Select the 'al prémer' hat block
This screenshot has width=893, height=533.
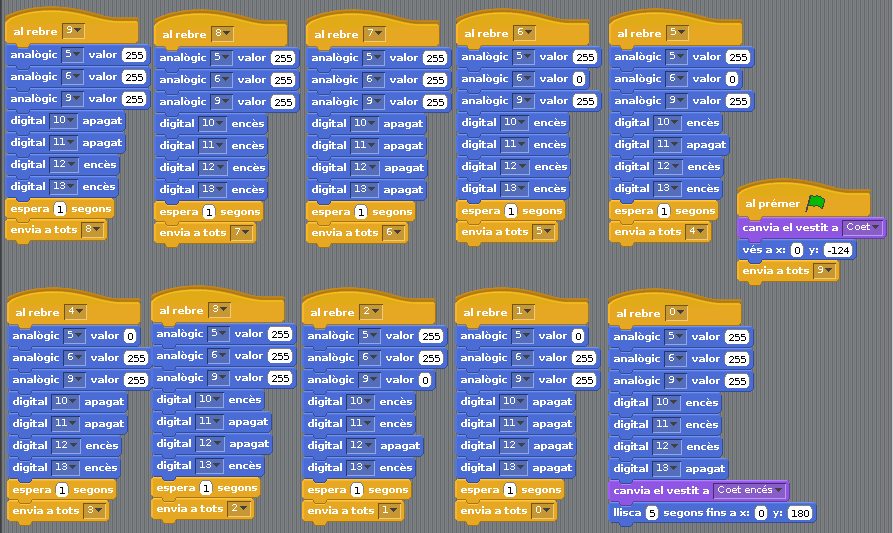(804, 200)
